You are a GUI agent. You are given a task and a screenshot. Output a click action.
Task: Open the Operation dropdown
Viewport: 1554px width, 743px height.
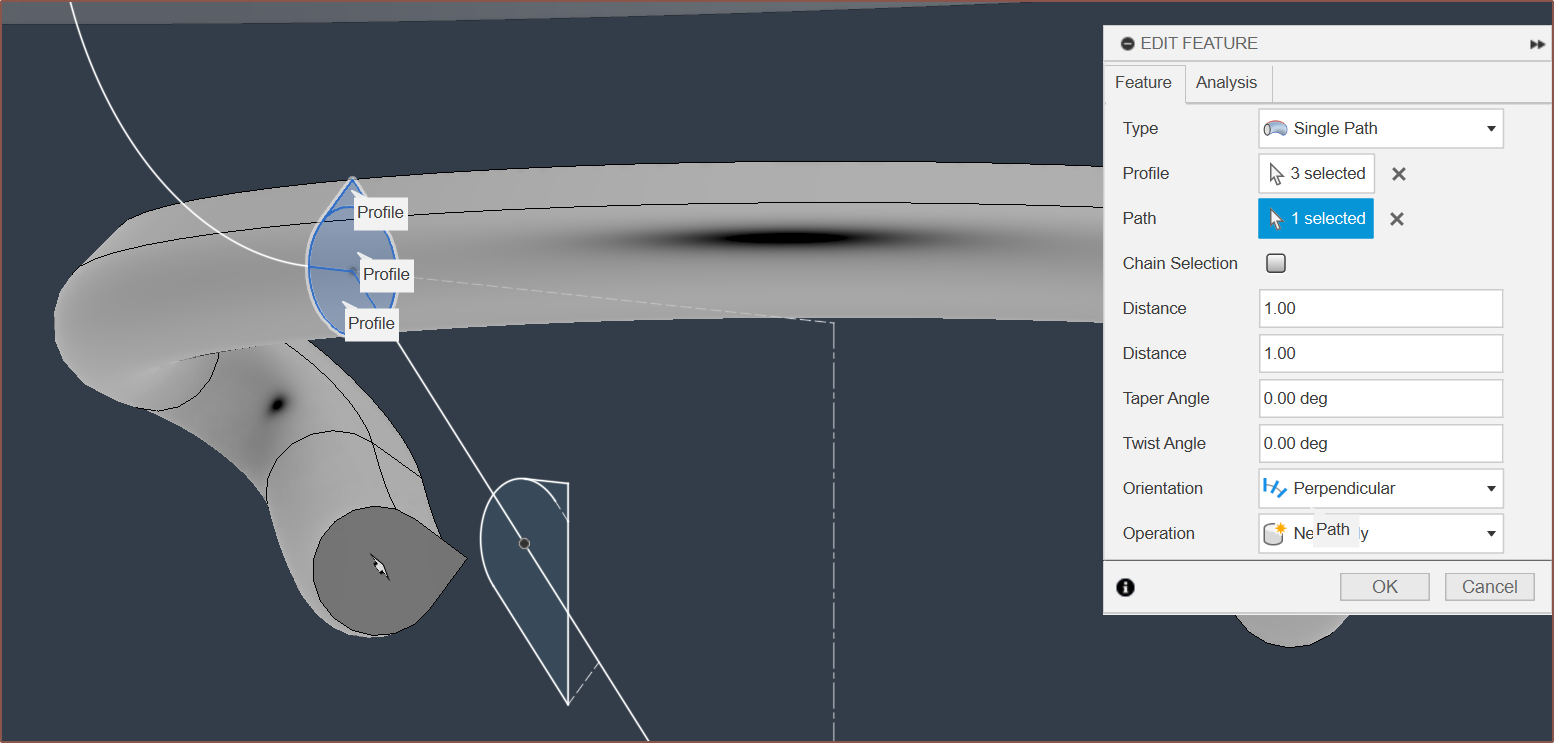[x=1380, y=534]
